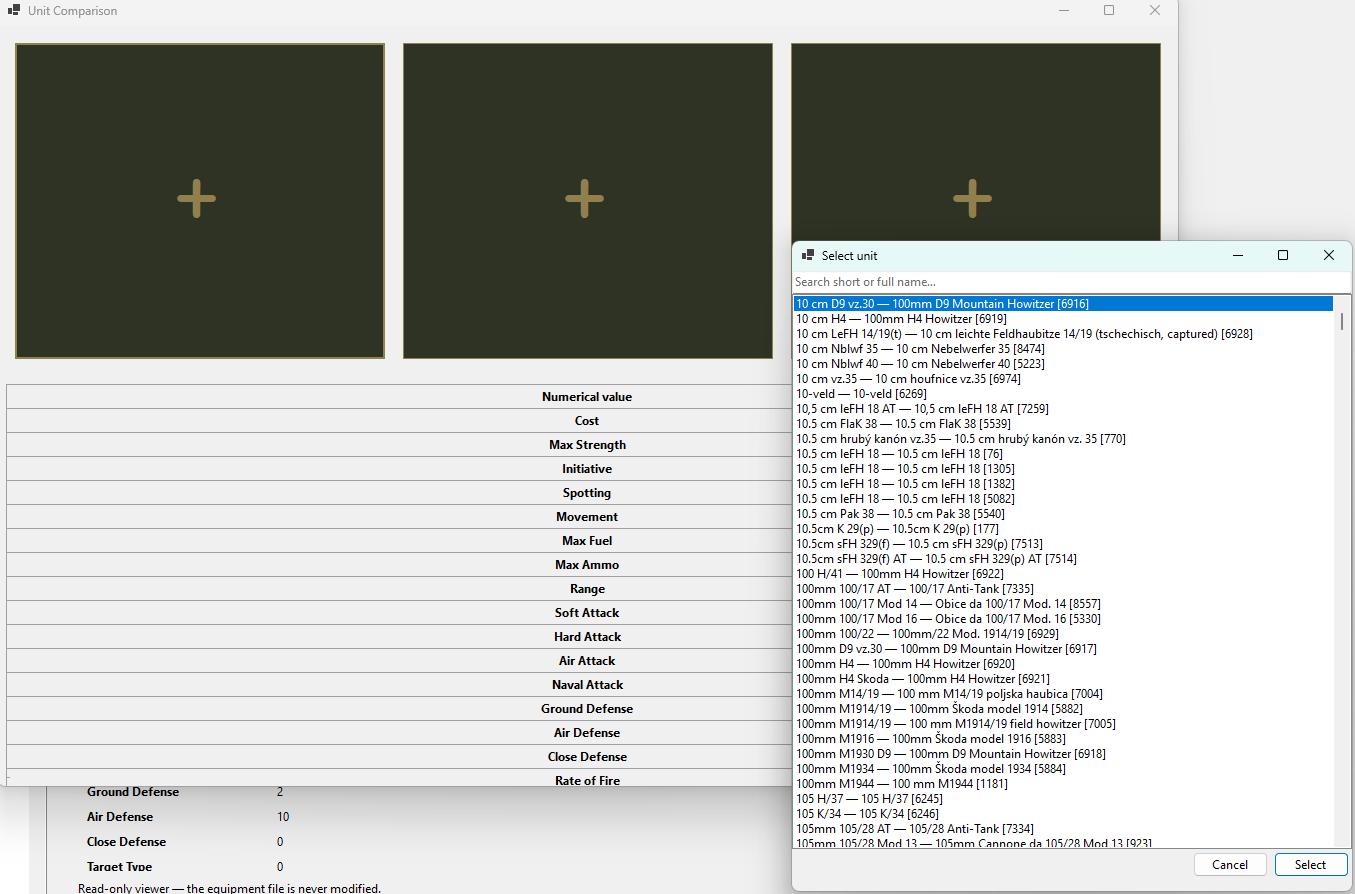Dismiss the dialog with Cancel
The width and height of the screenshot is (1355, 894).
tap(1230, 865)
